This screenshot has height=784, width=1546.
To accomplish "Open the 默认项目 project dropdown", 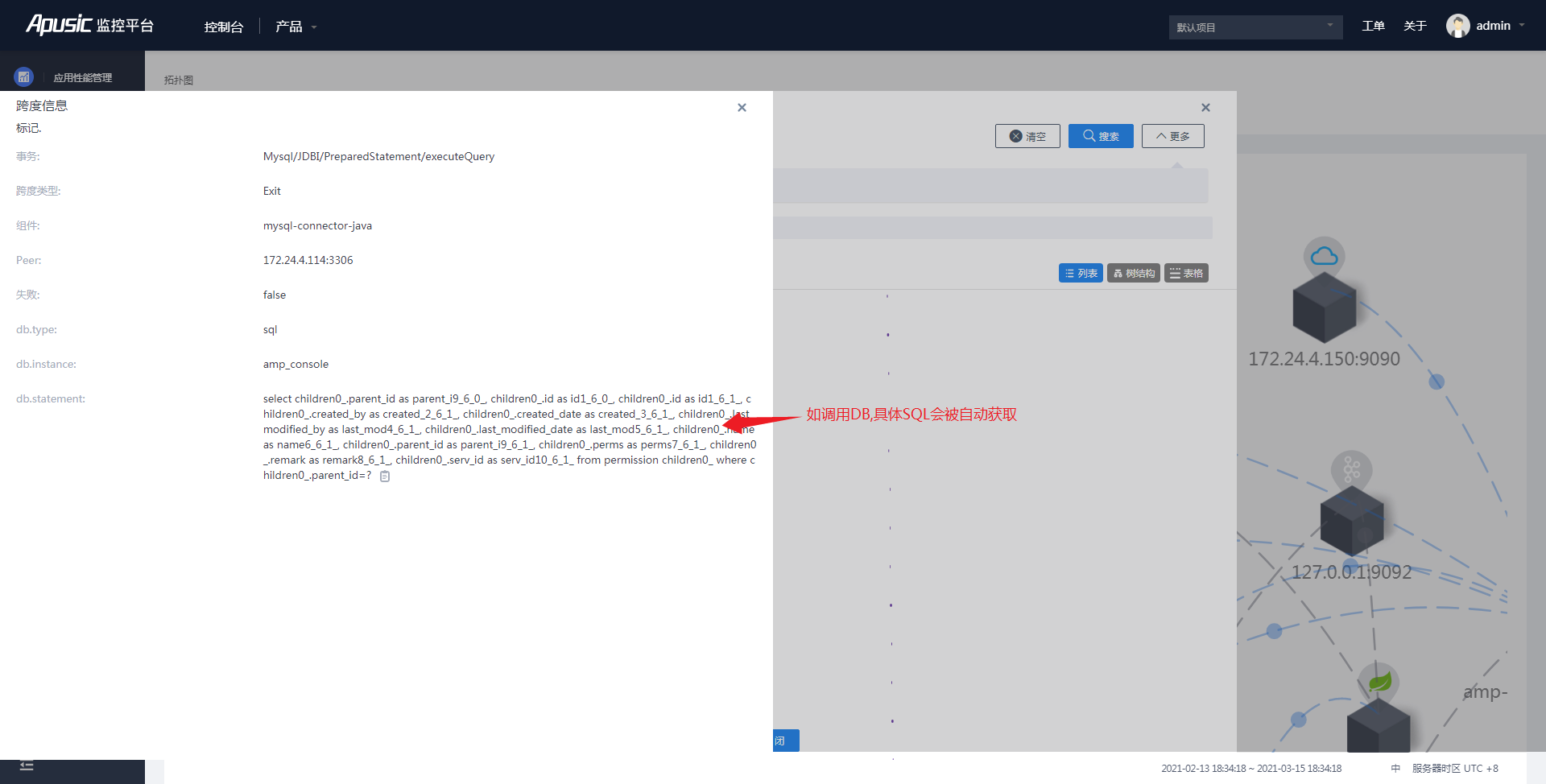I will [x=1255, y=27].
